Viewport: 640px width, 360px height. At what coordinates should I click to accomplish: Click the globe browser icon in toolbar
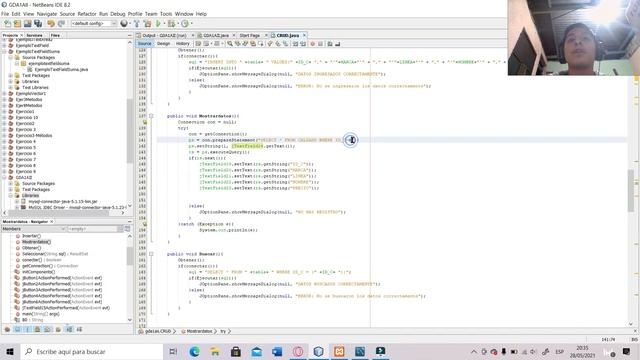pos(124,24)
